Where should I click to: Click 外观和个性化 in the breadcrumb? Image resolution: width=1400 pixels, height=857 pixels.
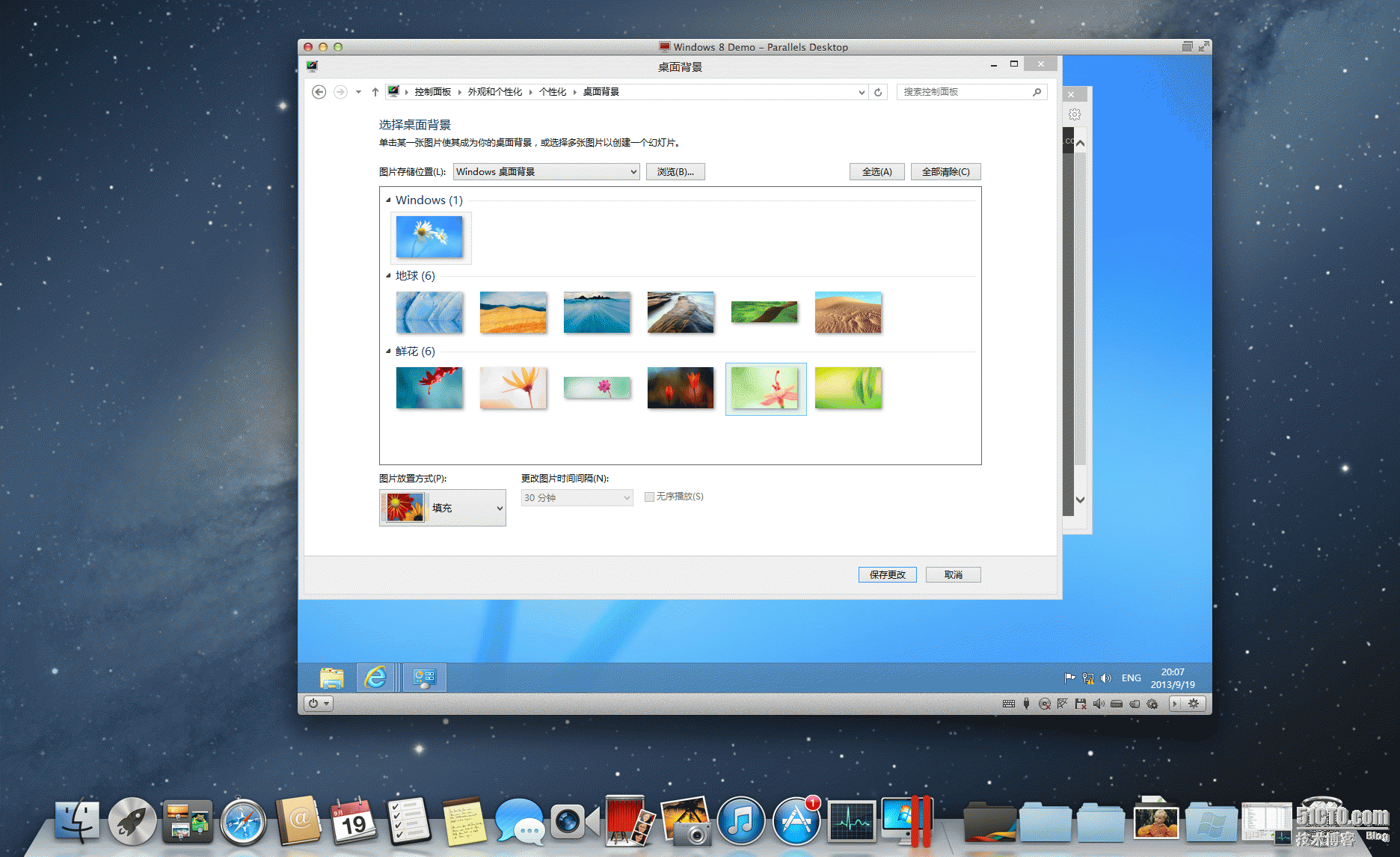[x=495, y=92]
